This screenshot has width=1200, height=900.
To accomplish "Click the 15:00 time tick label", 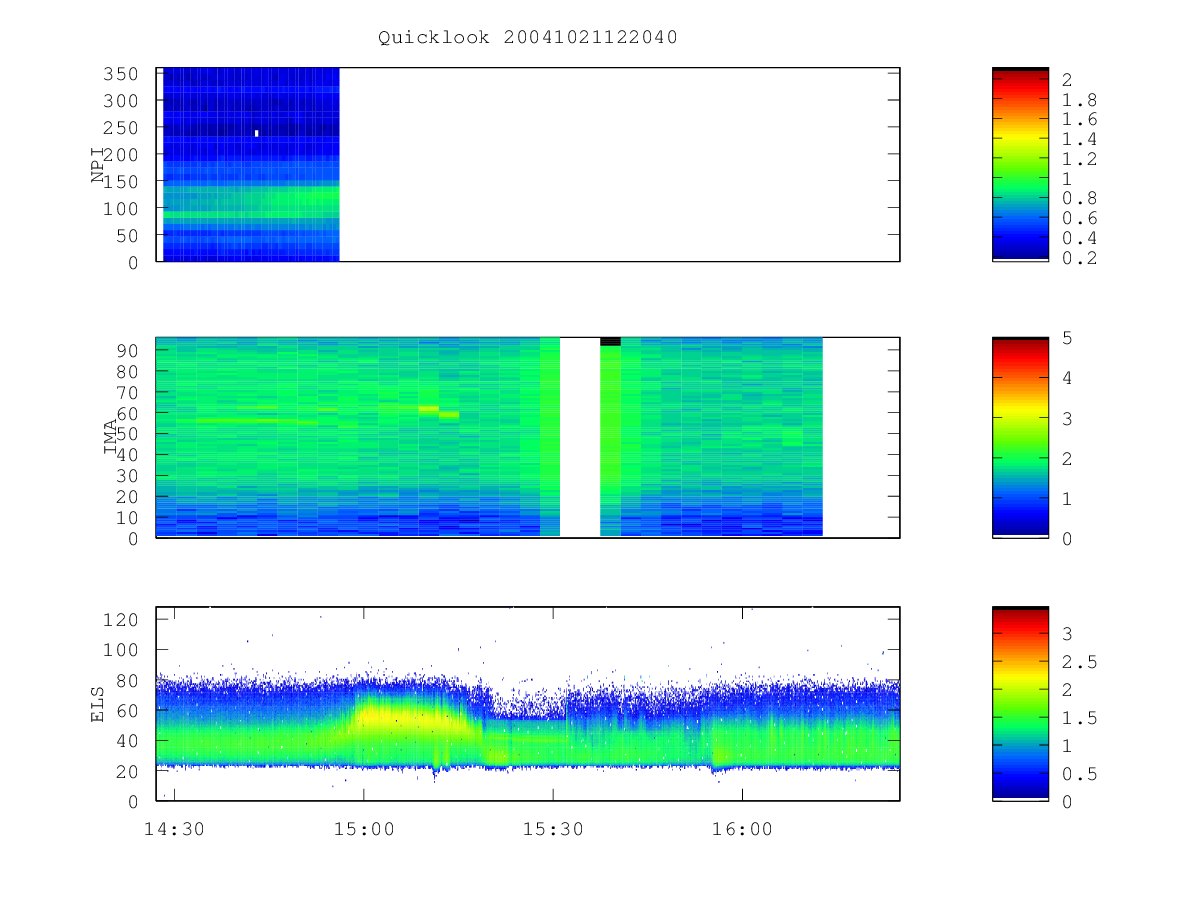I will (x=364, y=829).
